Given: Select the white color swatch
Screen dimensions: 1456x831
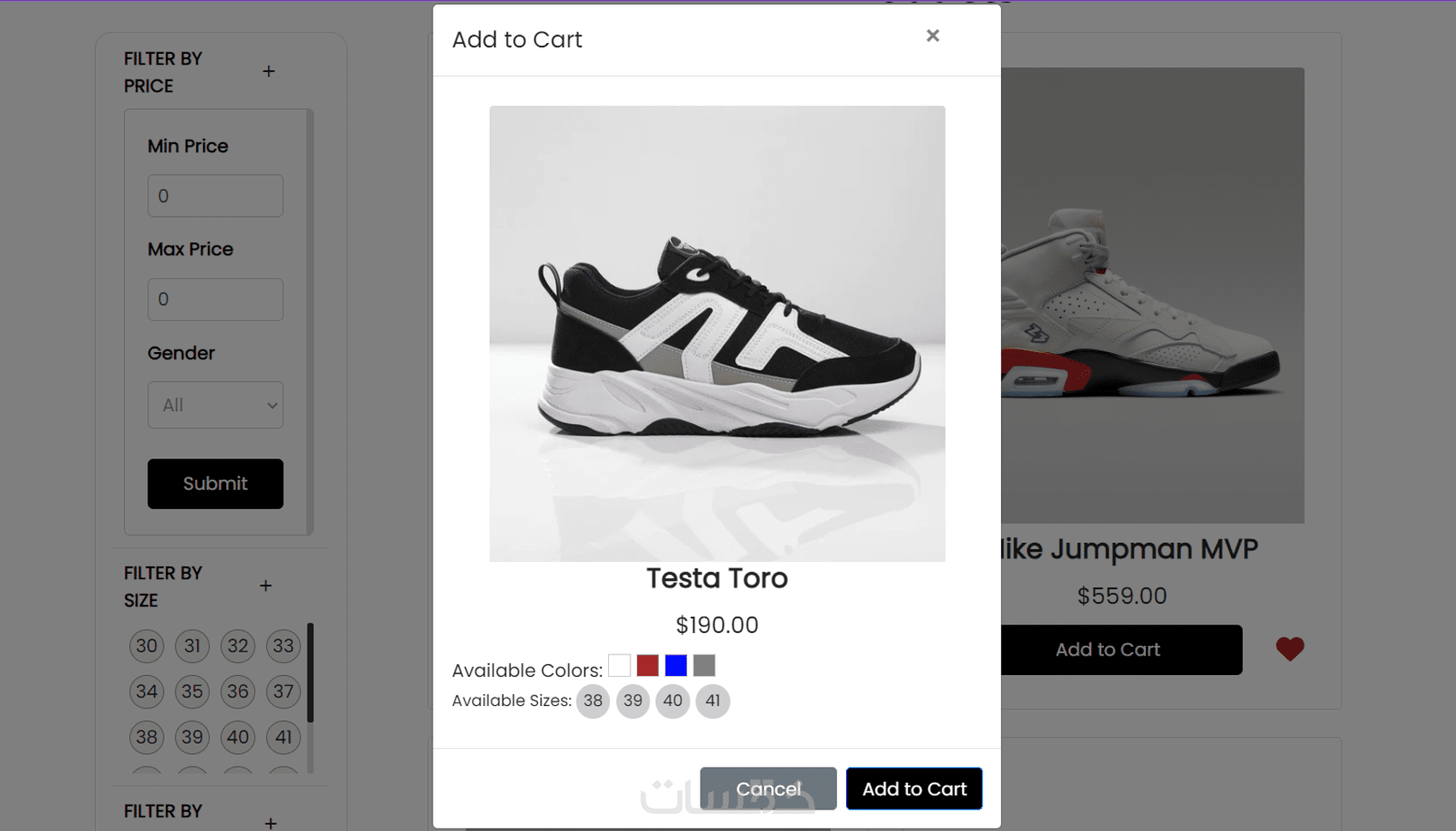Looking at the screenshot, I should 619,666.
